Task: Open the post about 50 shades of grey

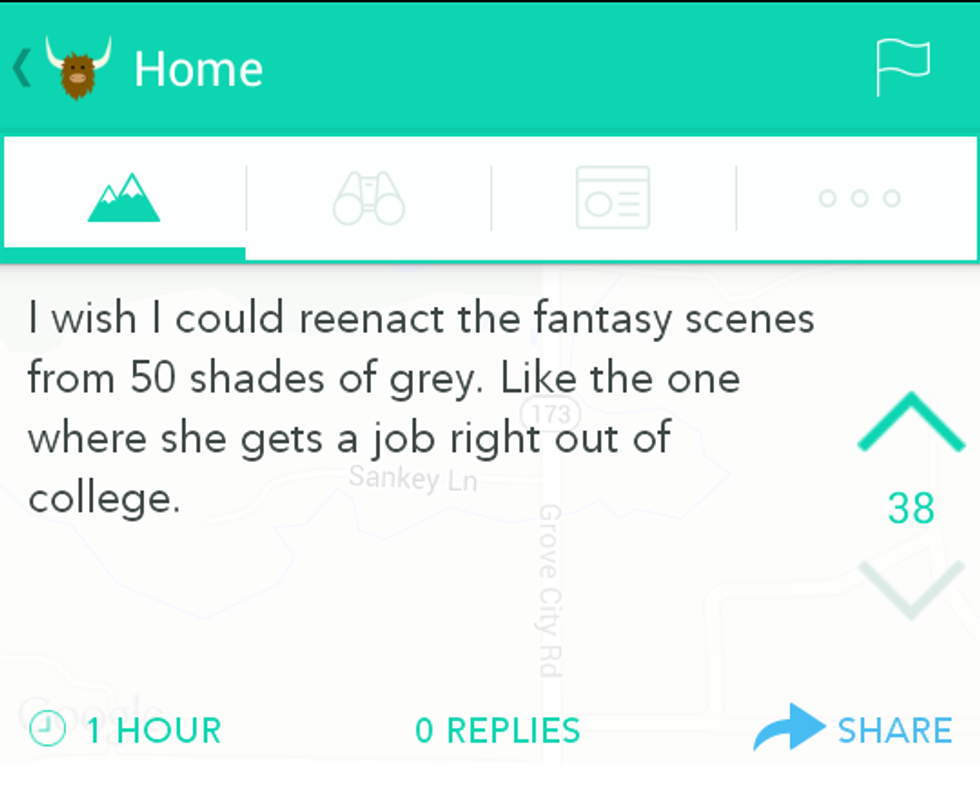Action: point(420,408)
